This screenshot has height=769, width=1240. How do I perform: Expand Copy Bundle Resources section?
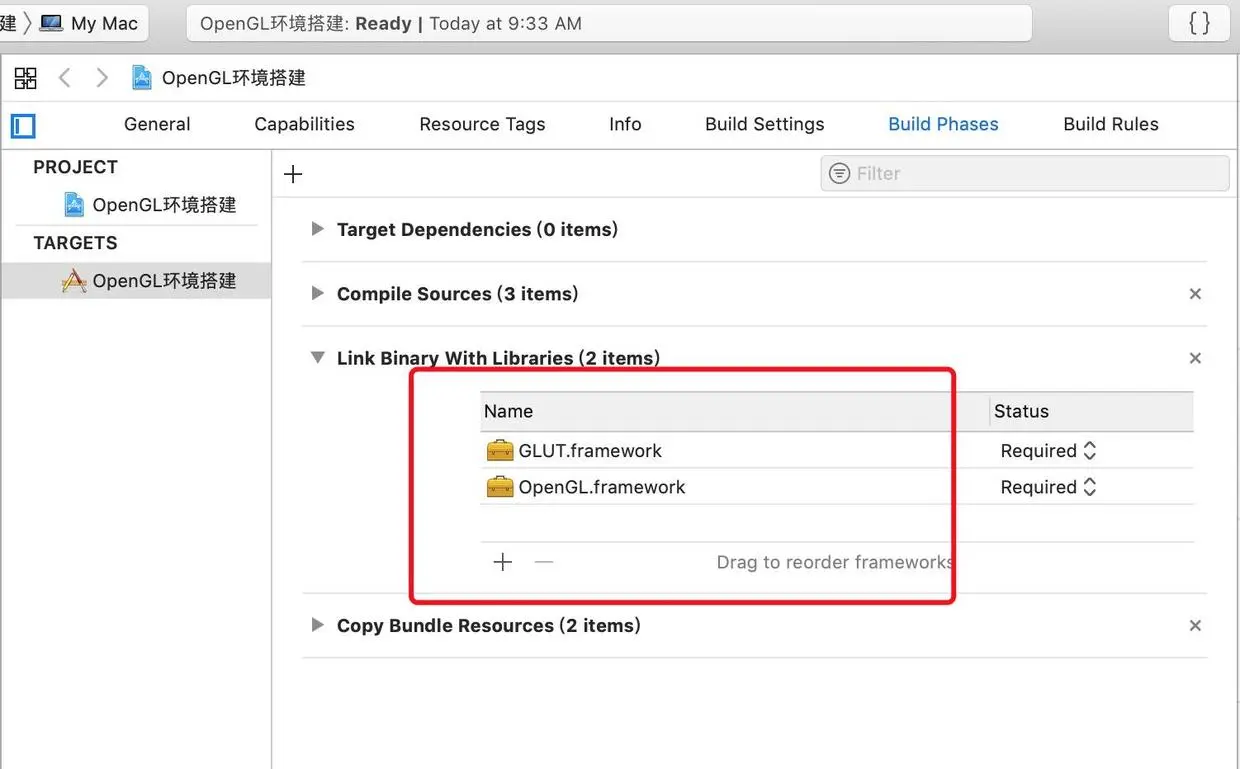click(318, 625)
